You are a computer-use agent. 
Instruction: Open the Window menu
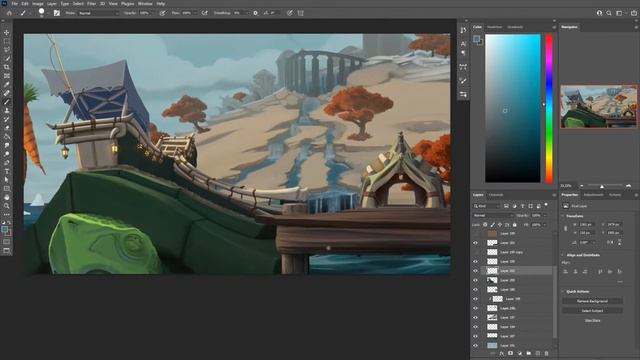[x=145, y=3]
